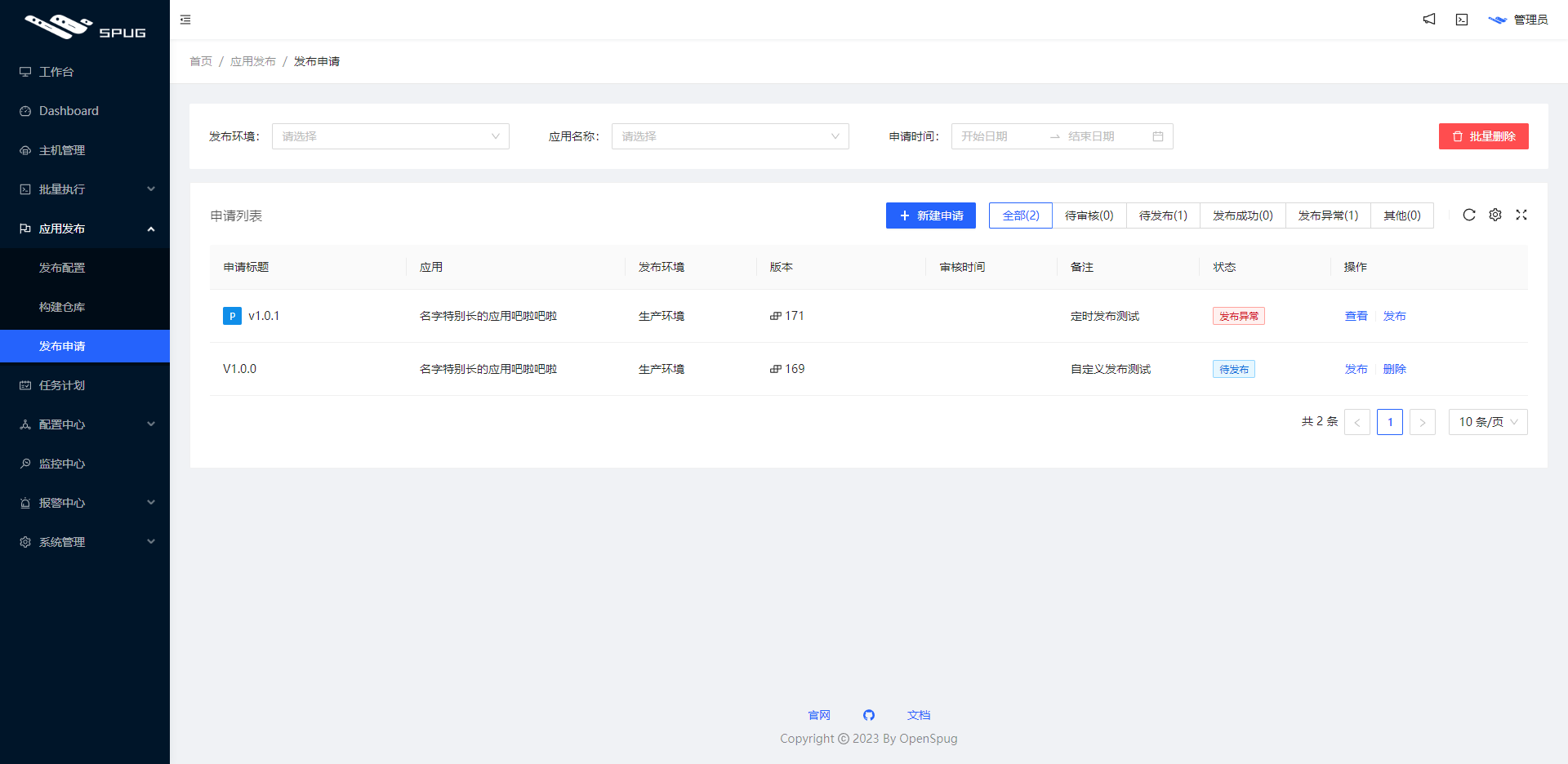Image resolution: width=1568 pixels, height=764 pixels.
Task: Open the 文档 footer link
Action: pos(919,715)
